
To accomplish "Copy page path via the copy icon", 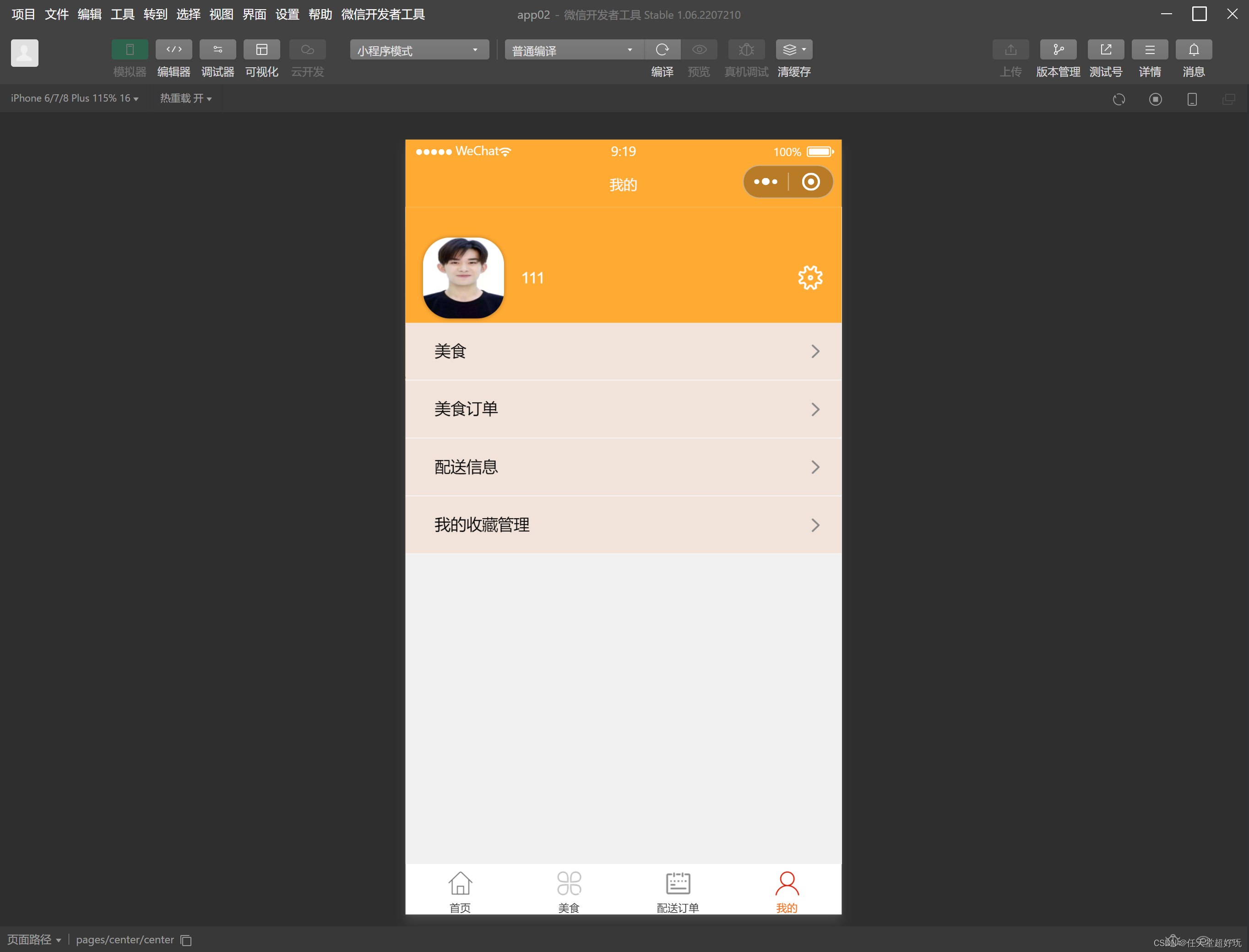I will (x=186, y=941).
